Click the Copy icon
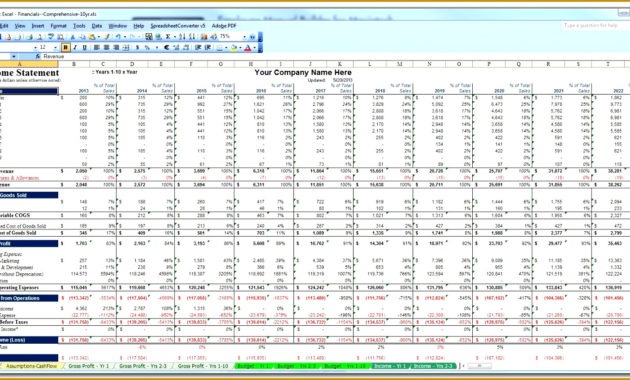This screenshot has height=380, width=630. pyautogui.click(x=83, y=37)
